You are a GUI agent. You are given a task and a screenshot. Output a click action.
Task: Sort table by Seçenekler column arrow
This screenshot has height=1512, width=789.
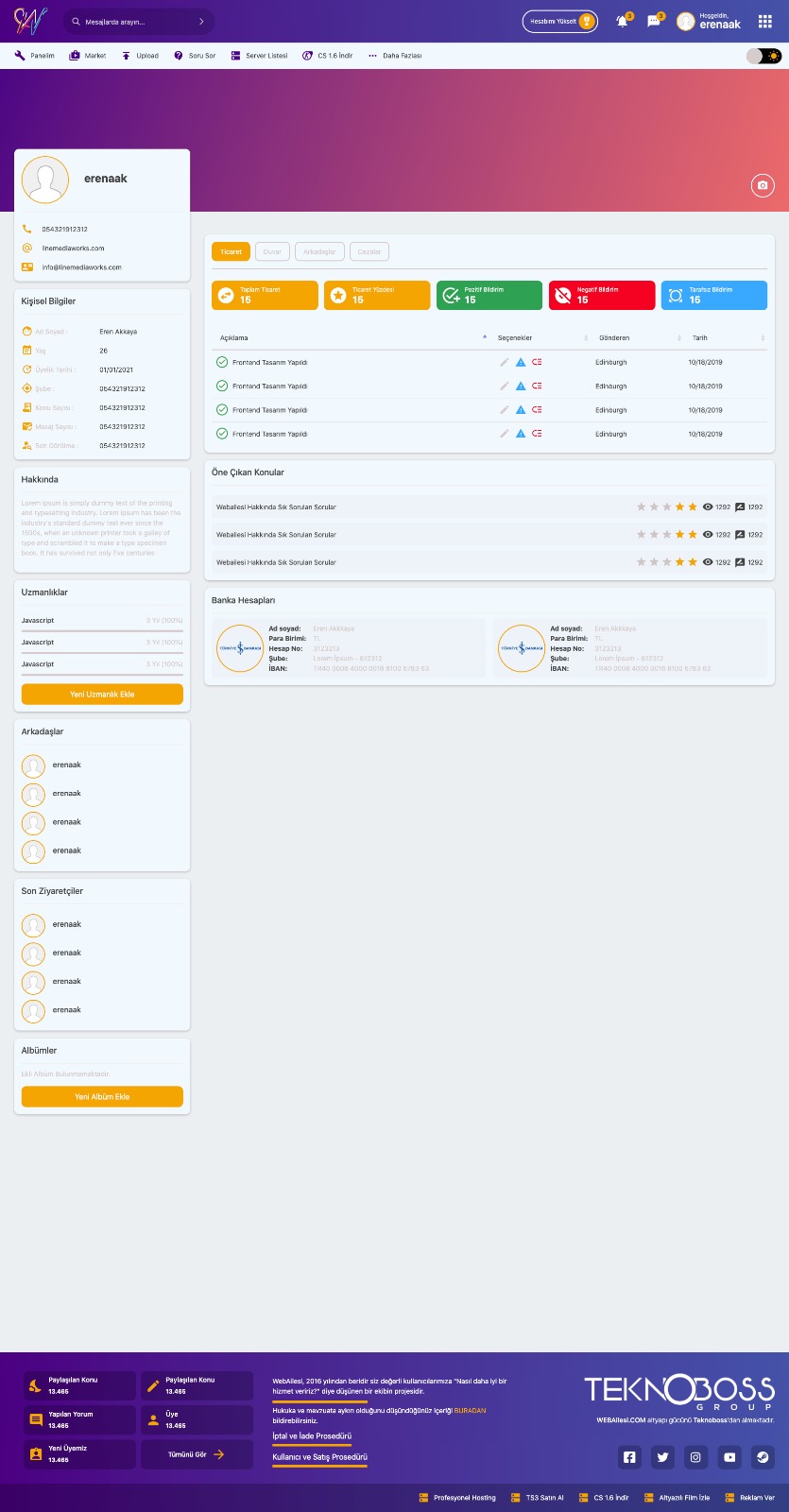click(586, 337)
